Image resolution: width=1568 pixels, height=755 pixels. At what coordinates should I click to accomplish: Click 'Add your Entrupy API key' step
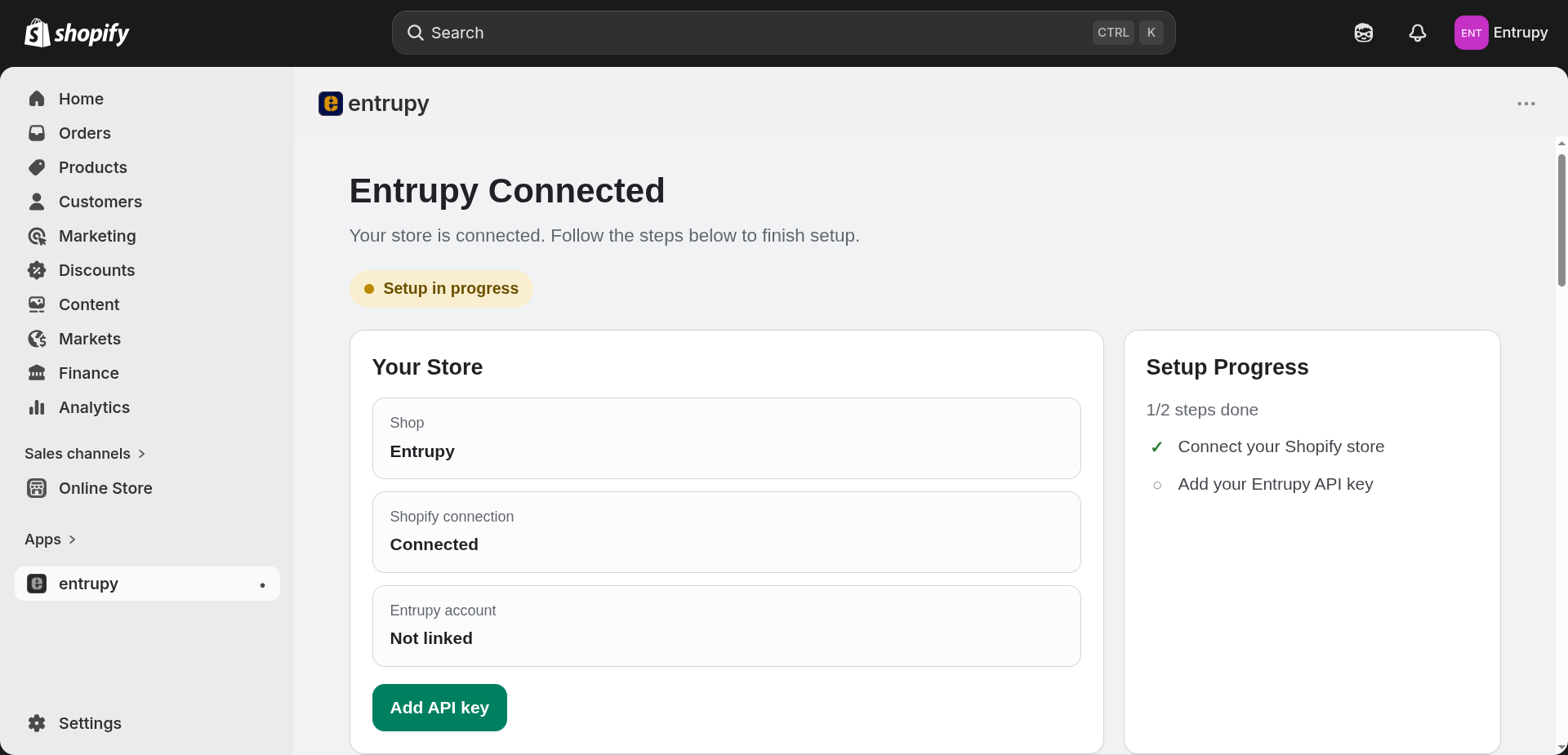(1275, 484)
